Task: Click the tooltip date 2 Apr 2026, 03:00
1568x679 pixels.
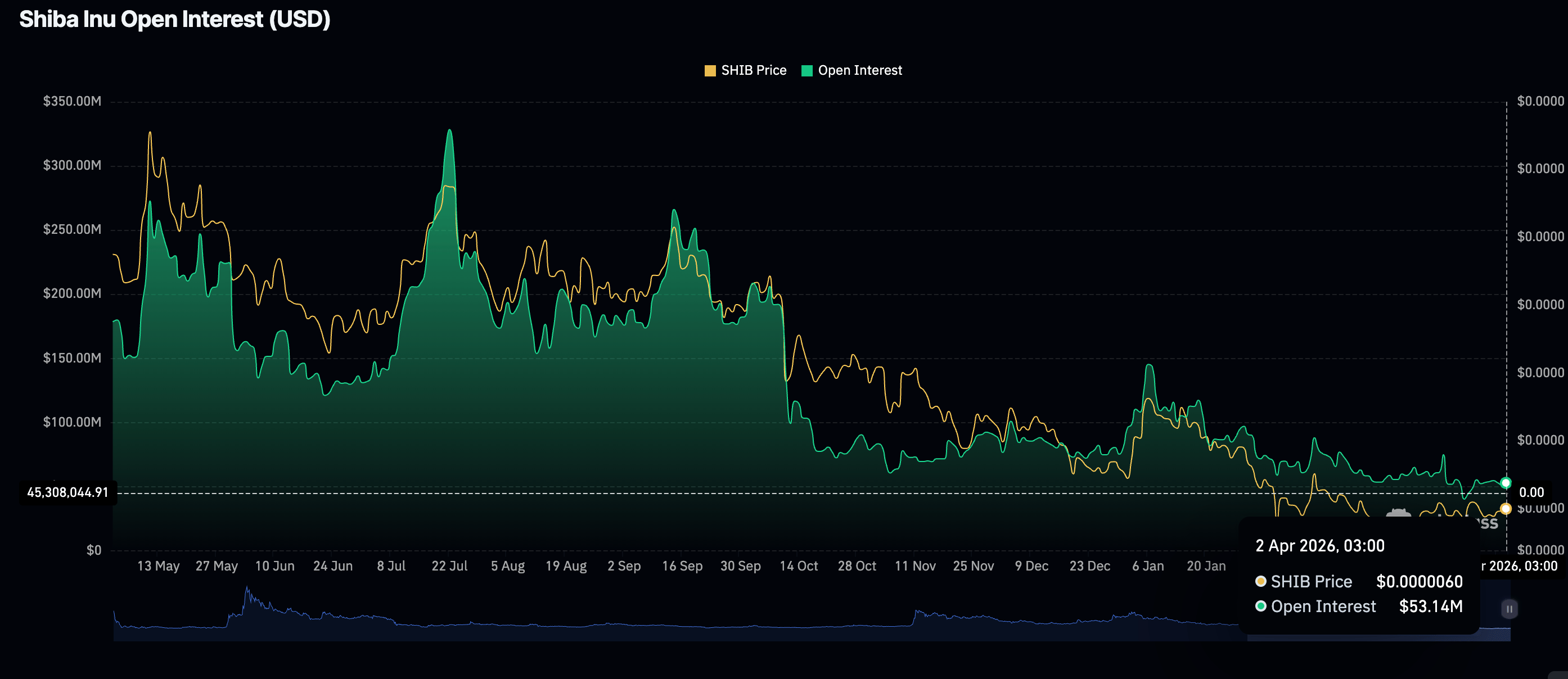Action: (x=1319, y=546)
